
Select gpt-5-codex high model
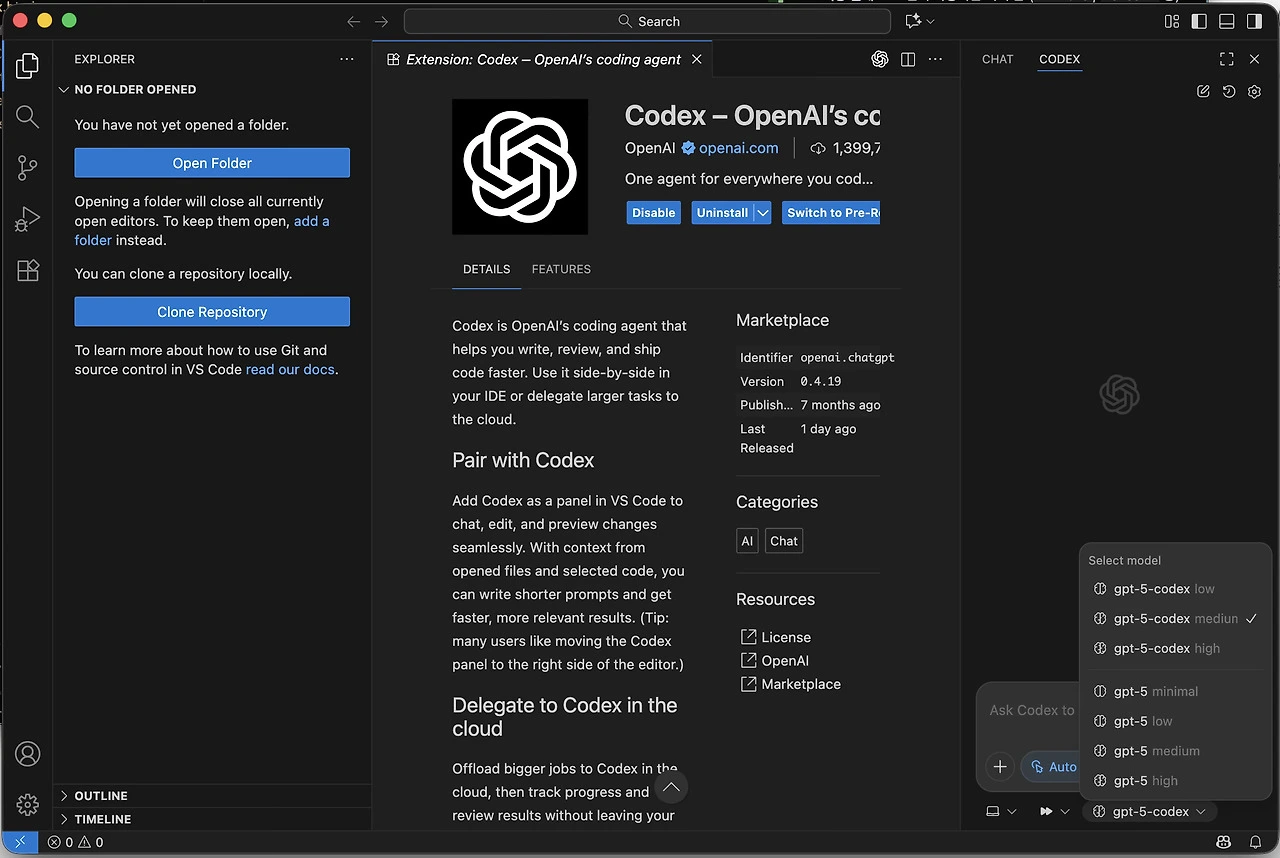[x=1175, y=648]
